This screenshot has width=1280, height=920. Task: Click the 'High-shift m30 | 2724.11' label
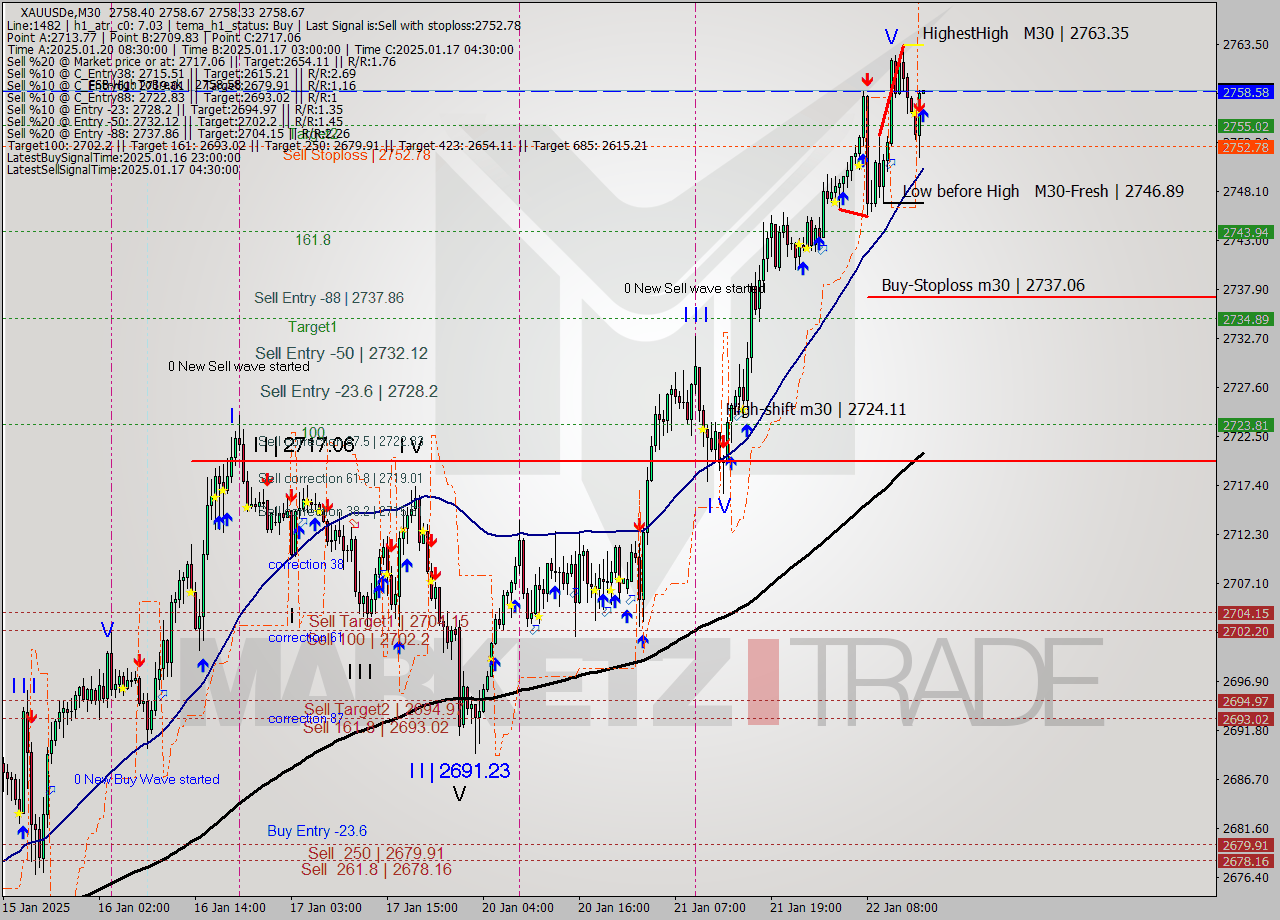(816, 409)
